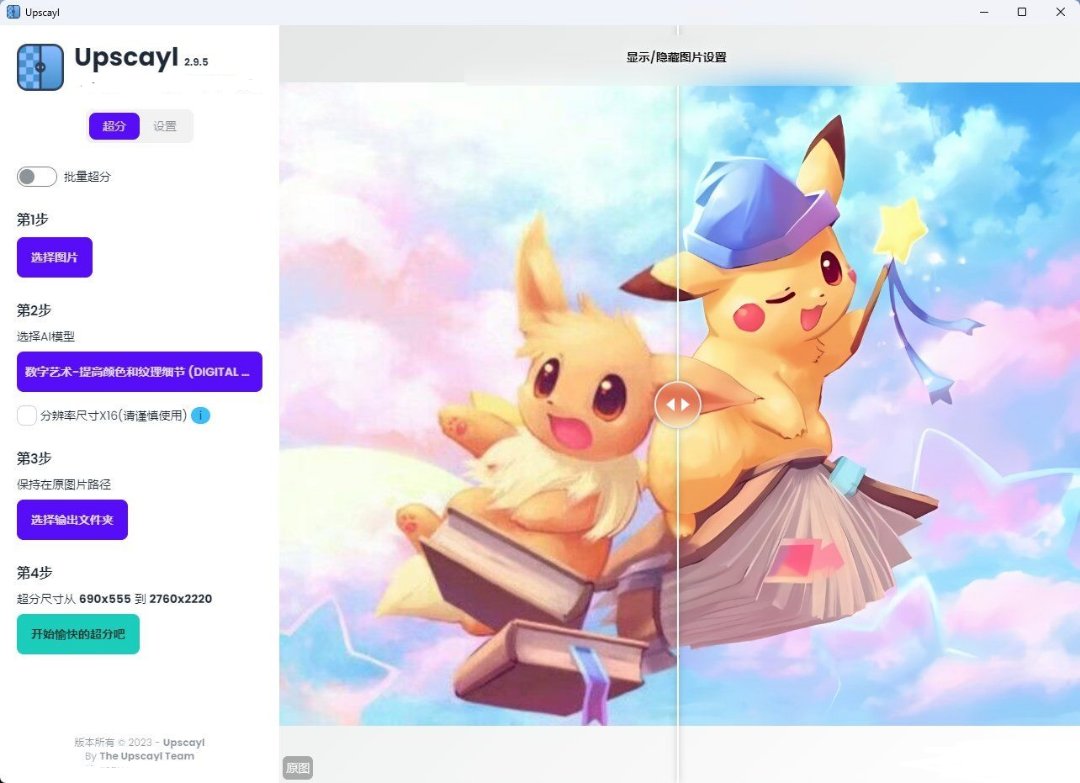Minimize the Upscayl window

coord(983,12)
